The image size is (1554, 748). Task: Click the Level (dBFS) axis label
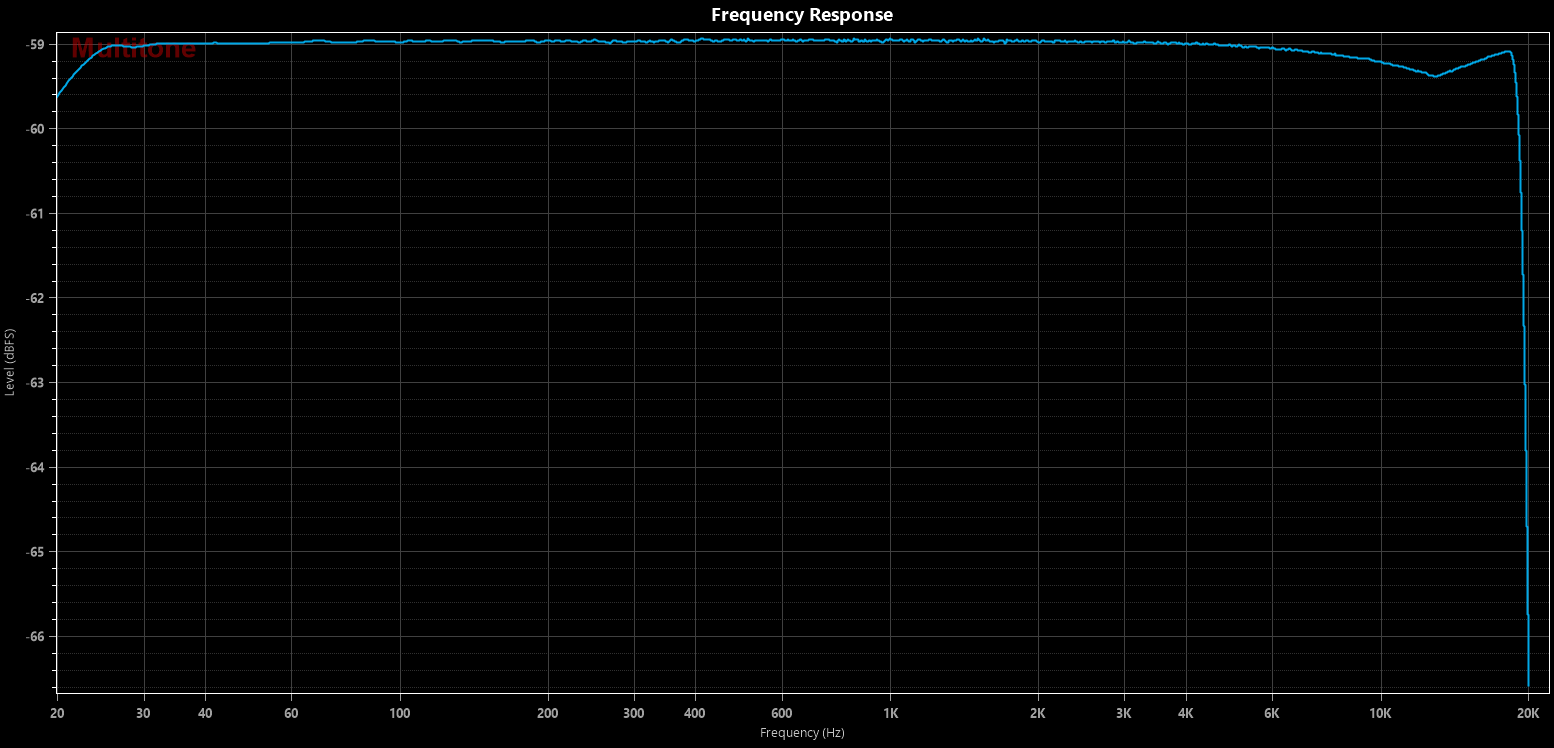click(x=10, y=362)
